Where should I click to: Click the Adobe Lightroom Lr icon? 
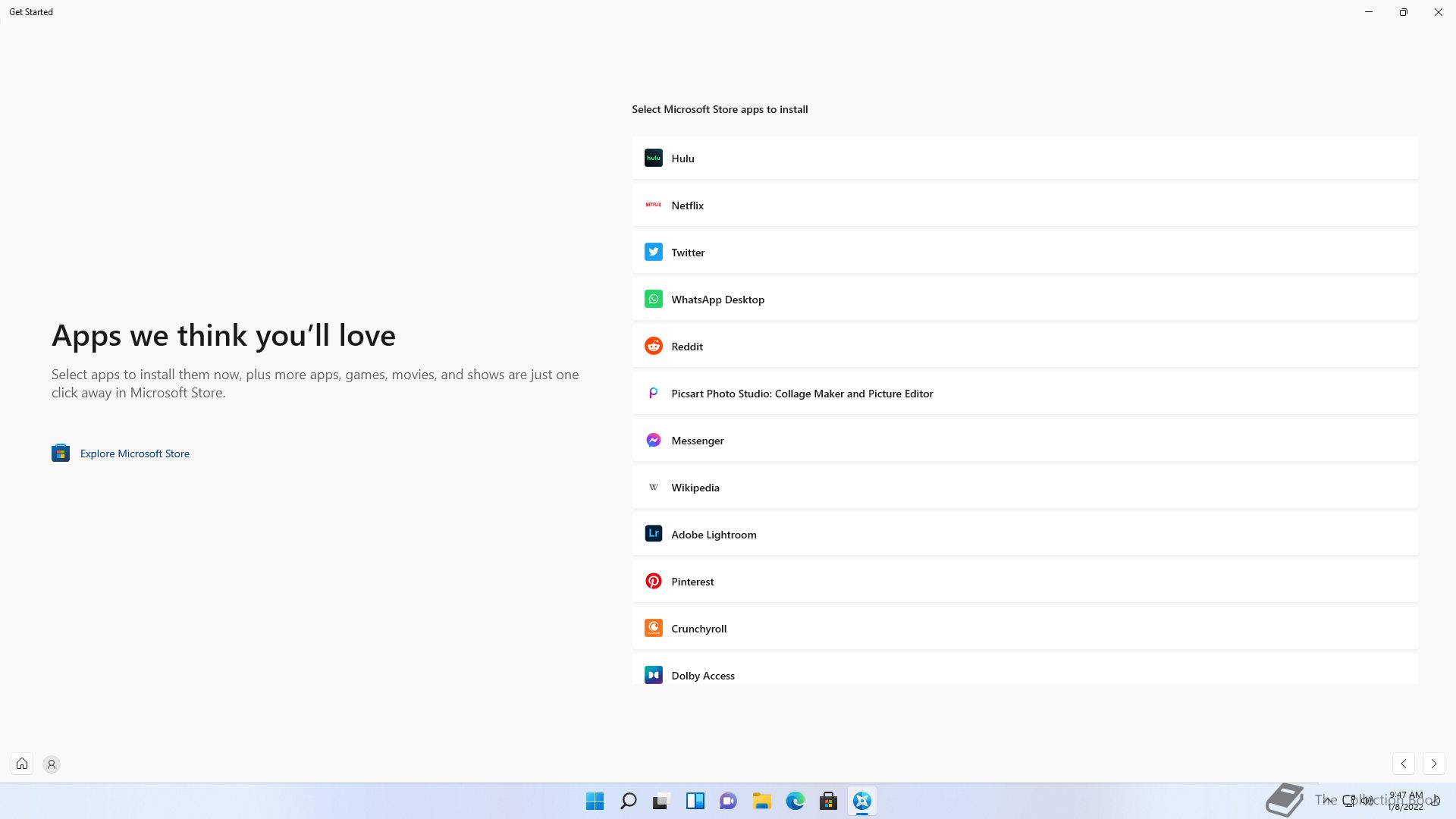653,534
